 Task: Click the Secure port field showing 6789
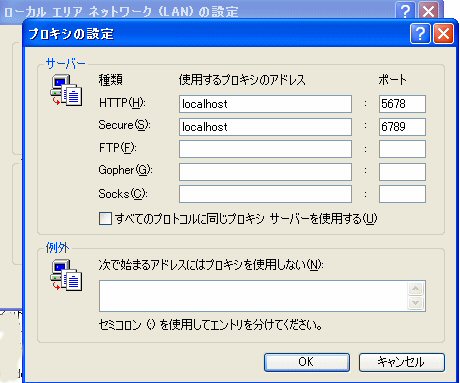coord(402,127)
